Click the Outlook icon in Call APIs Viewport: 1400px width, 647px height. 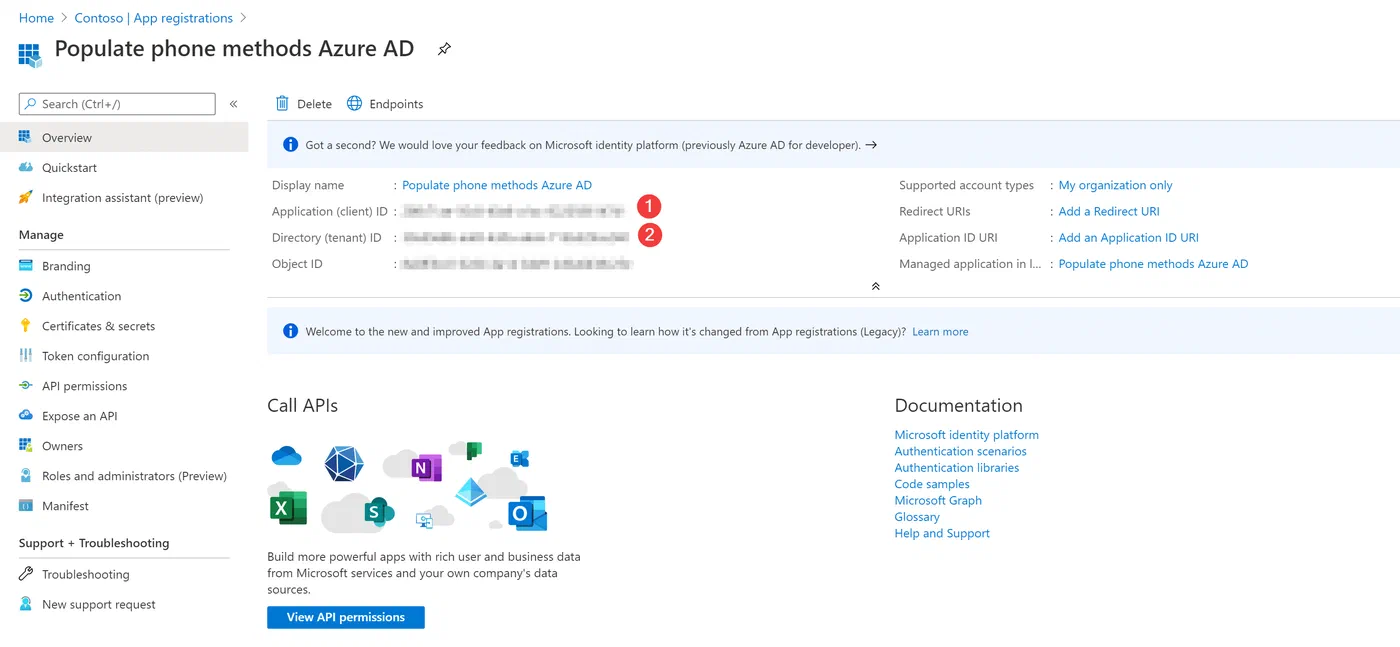click(x=527, y=513)
